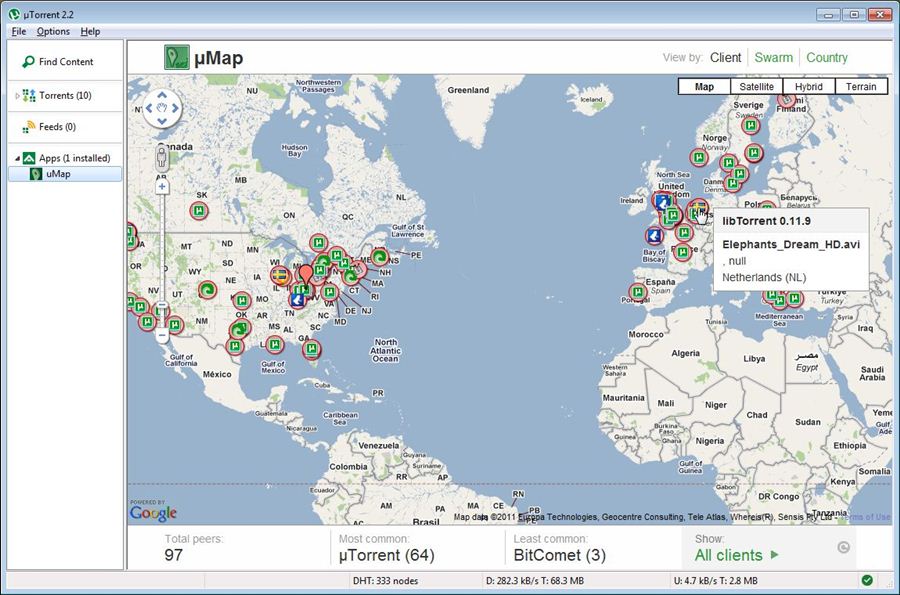Screen dimensions: 900x595
Task: Click the Most common µTorrent (64) value
Action: click(x=386, y=555)
